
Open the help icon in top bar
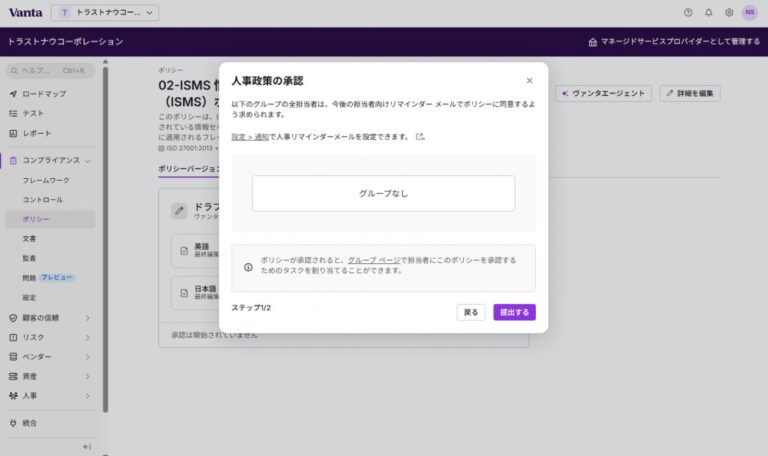coord(688,13)
